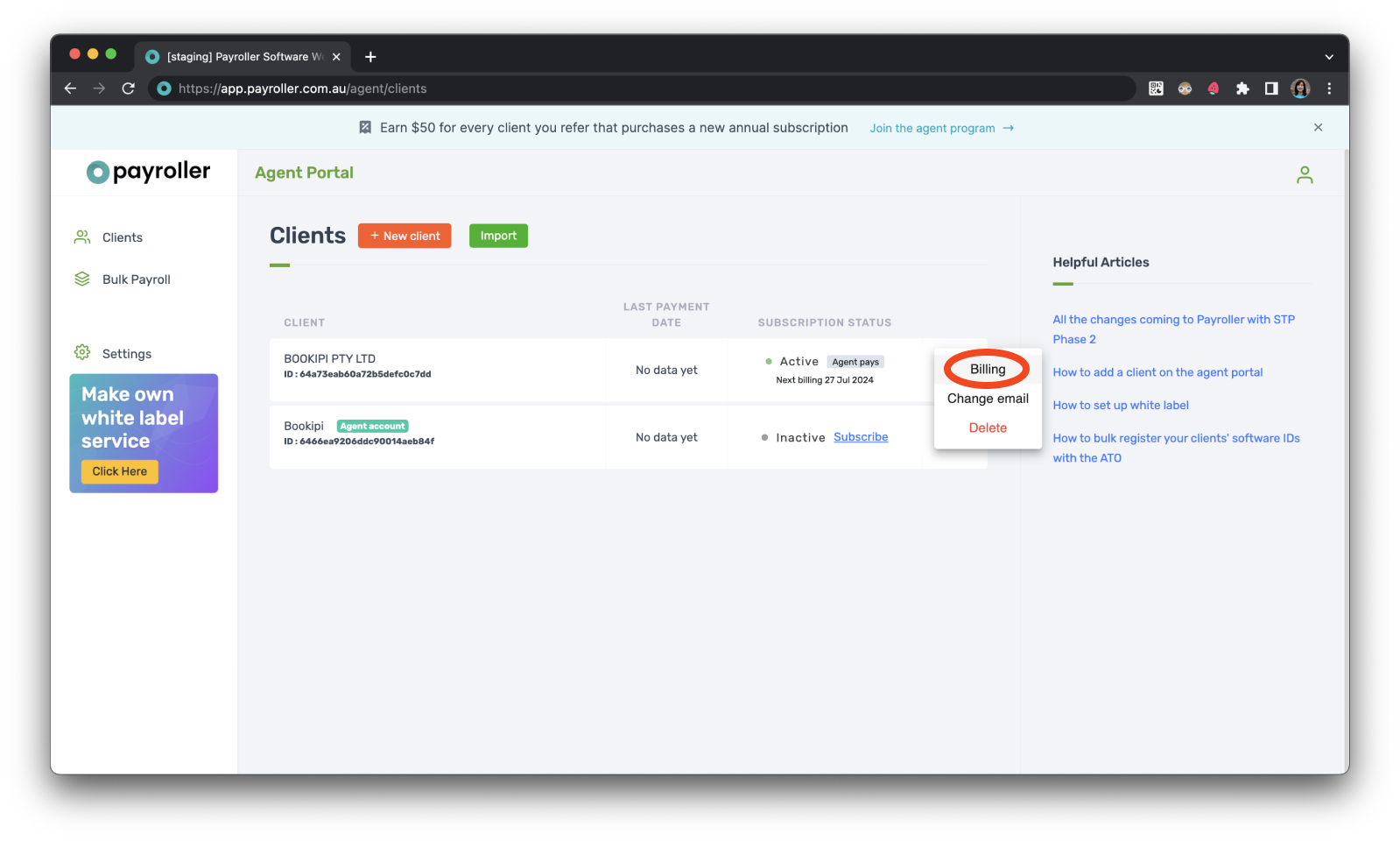The width and height of the screenshot is (1400, 841).
Task: Click the Next billing 27 Jul 2024 text
Action: tap(825, 380)
